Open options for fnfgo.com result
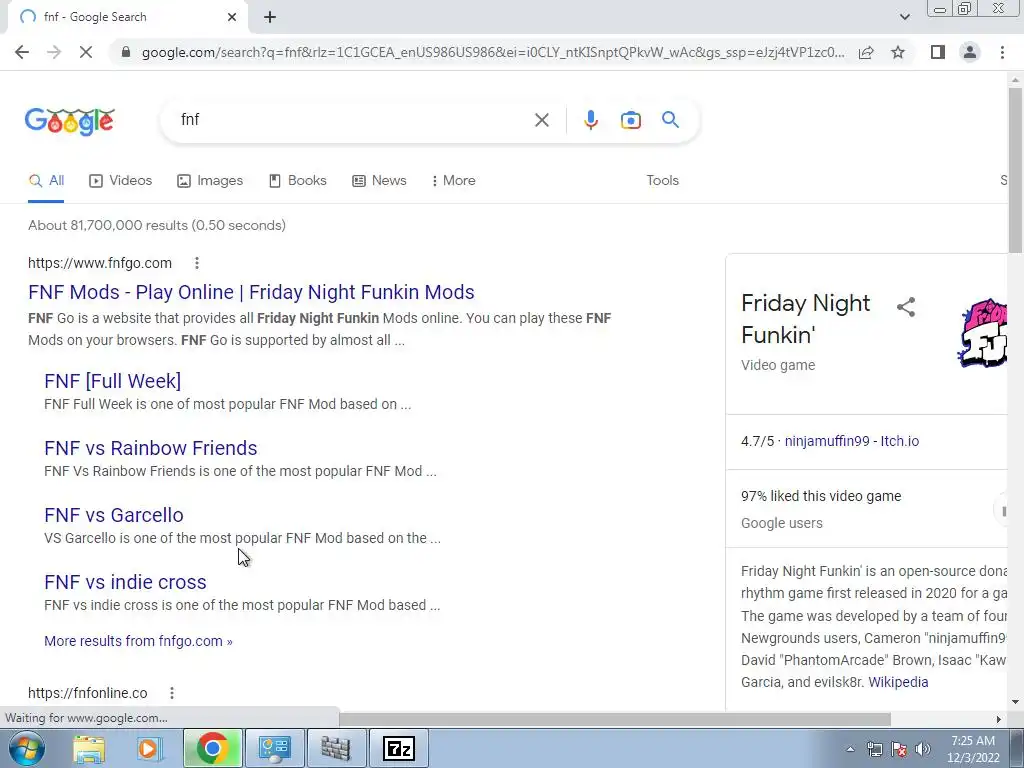The width and height of the screenshot is (1024, 768). pos(197,263)
